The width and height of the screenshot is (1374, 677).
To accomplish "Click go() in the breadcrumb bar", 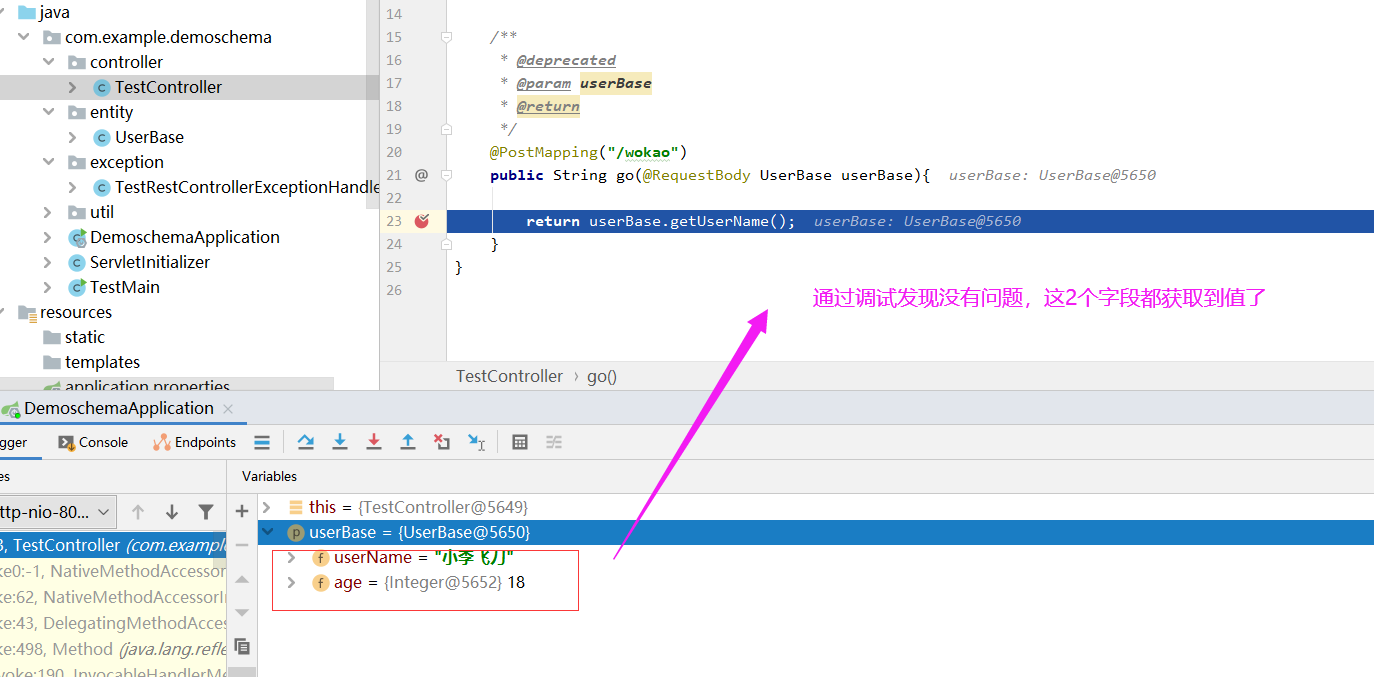I will pyautogui.click(x=602, y=376).
